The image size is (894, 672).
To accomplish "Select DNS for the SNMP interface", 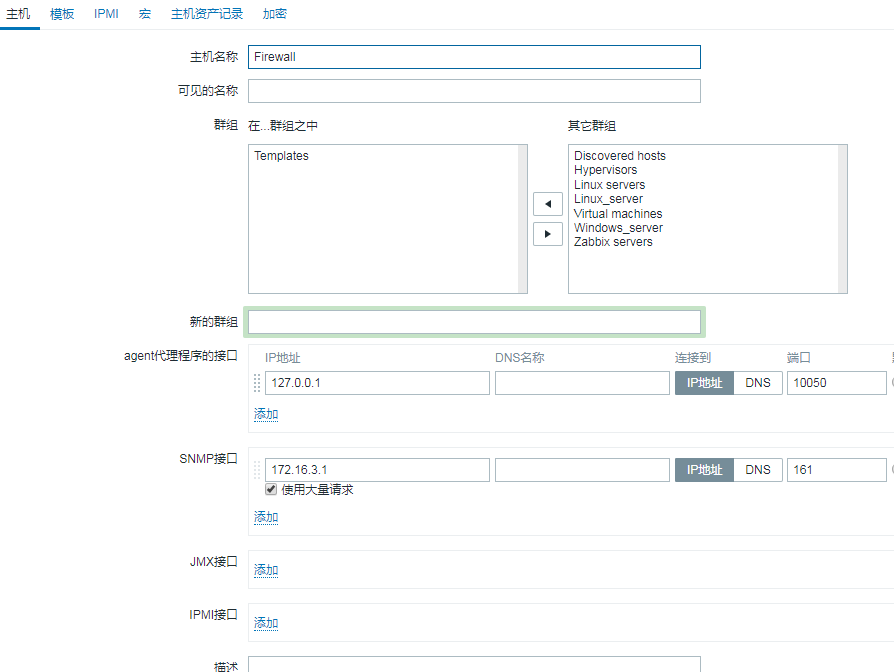I will (x=758, y=470).
